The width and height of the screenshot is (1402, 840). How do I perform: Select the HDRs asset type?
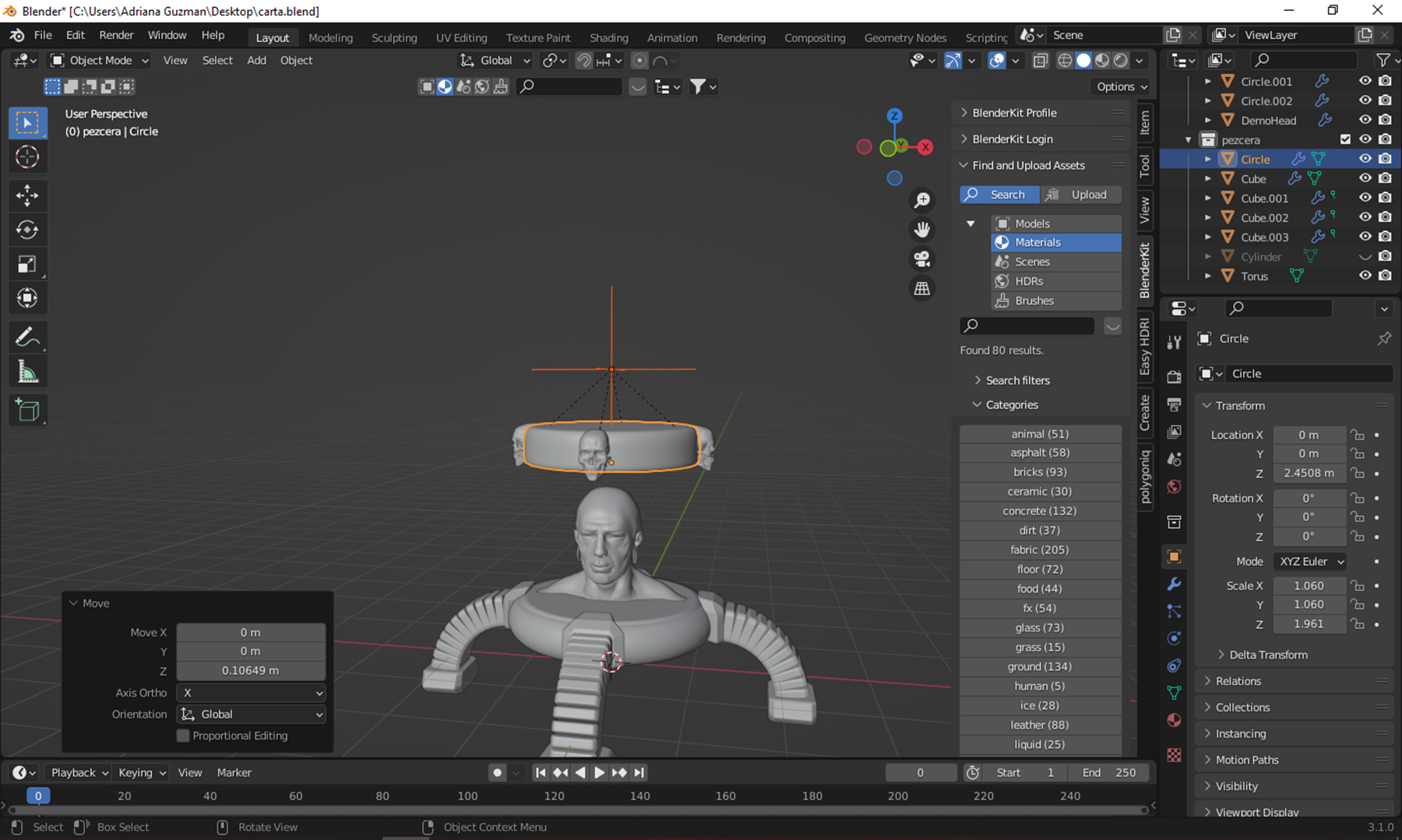pos(1056,281)
